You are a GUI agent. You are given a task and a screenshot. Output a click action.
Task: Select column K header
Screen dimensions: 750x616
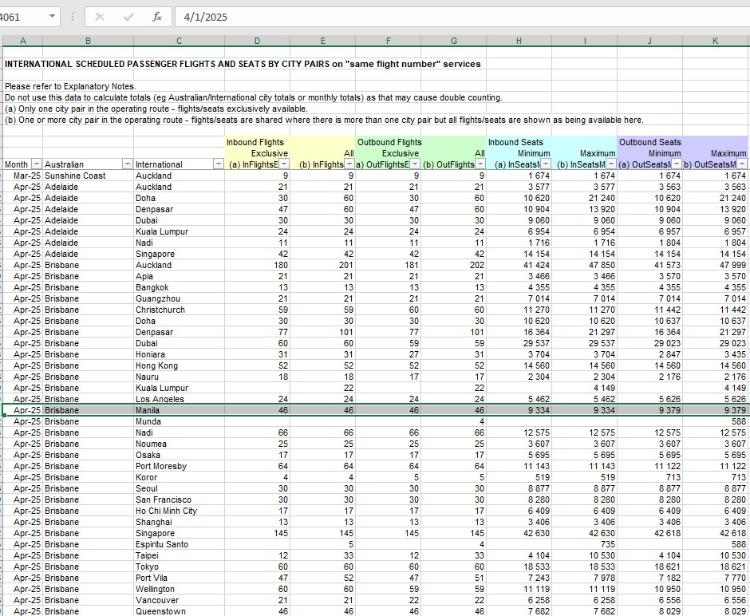(714, 40)
